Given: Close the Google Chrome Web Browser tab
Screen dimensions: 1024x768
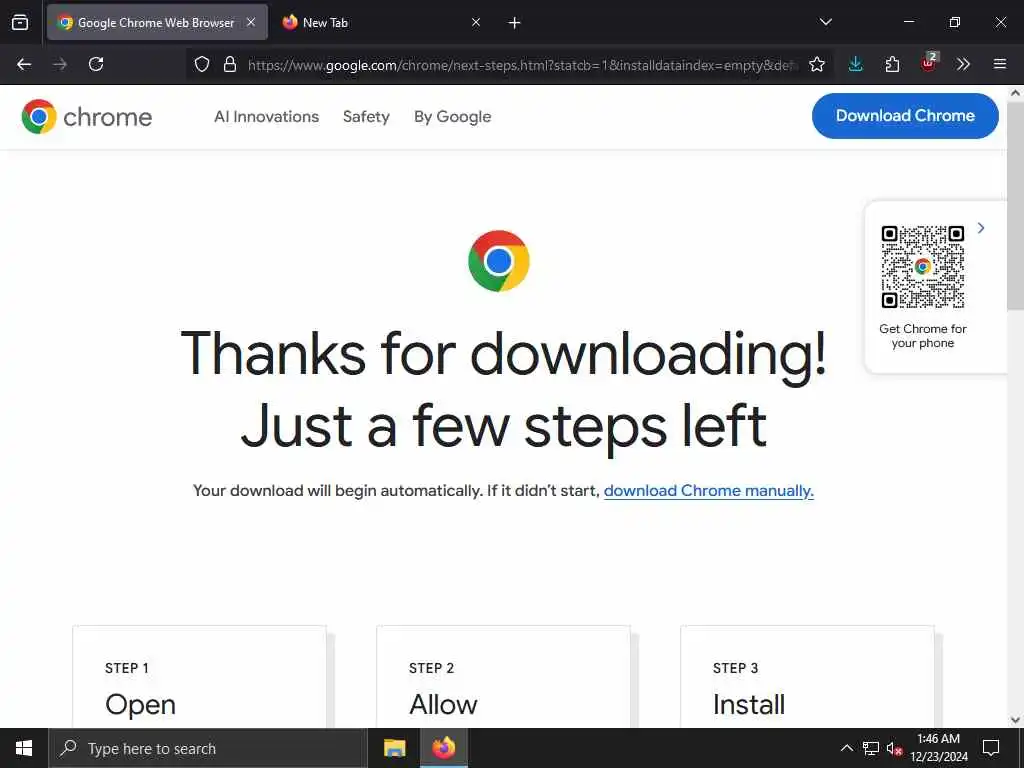Looking at the screenshot, I should [251, 22].
